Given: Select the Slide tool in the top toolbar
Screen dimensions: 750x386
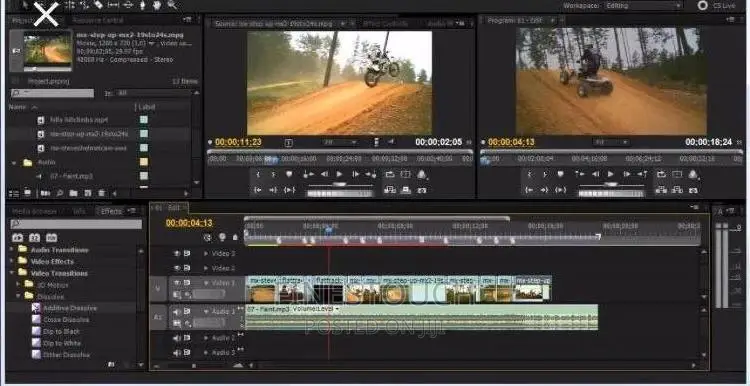Looking at the screenshot, I should coord(128,5).
